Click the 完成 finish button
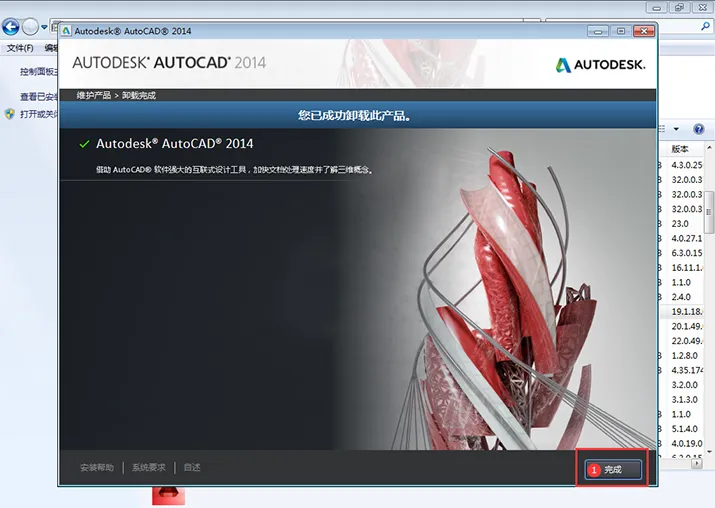The height and width of the screenshot is (508, 715). pyautogui.click(x=613, y=469)
